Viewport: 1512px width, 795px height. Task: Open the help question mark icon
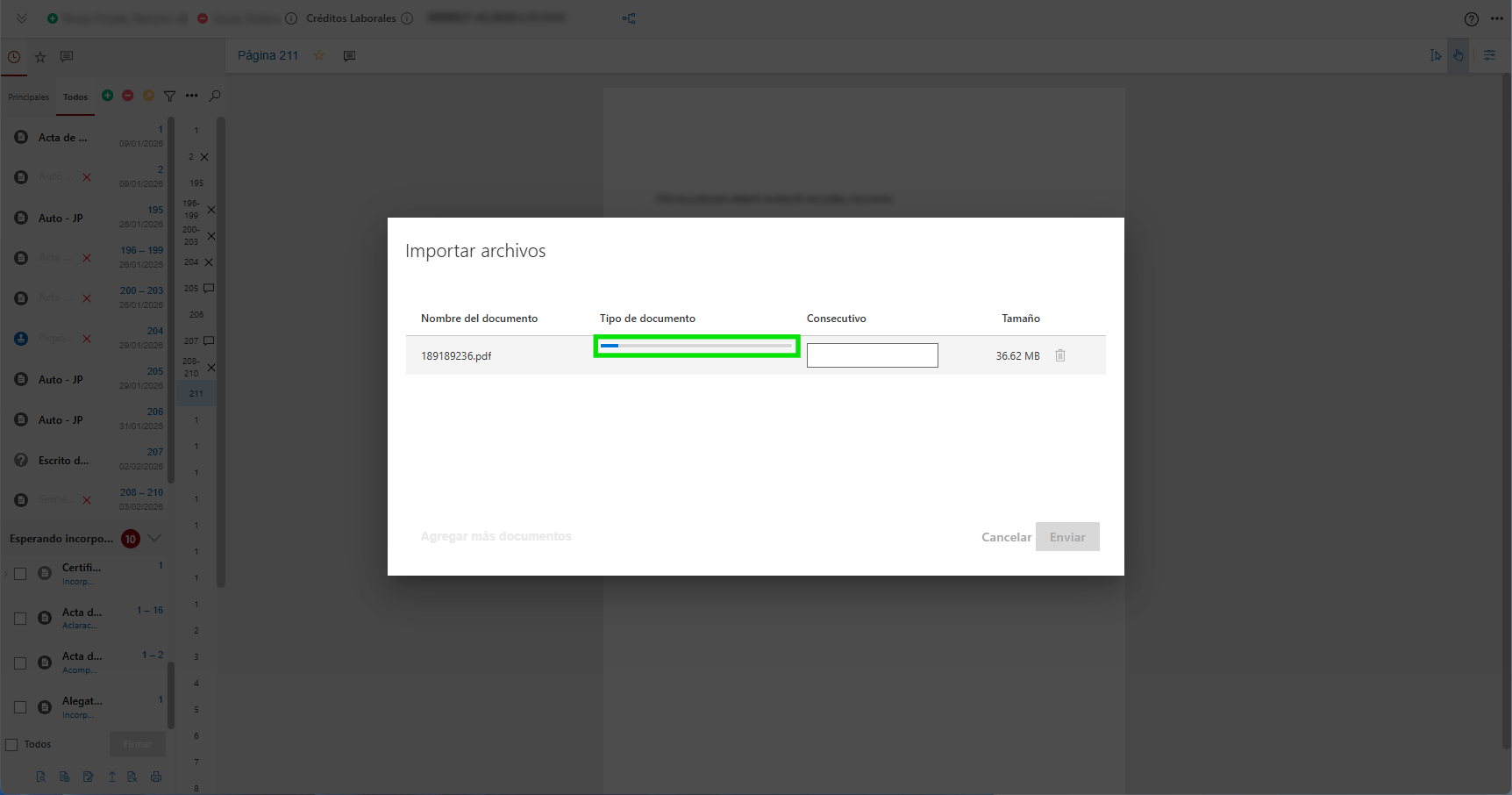point(1471,19)
